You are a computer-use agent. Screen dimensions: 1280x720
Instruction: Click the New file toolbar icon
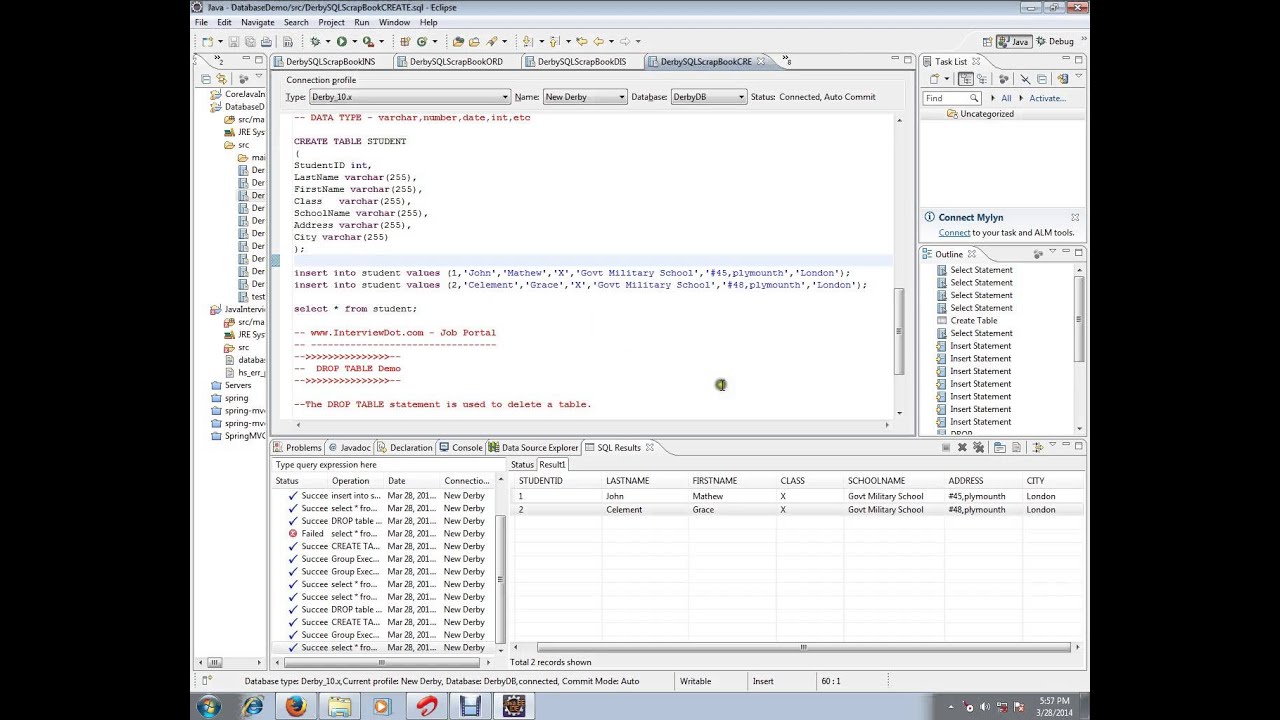[207, 42]
